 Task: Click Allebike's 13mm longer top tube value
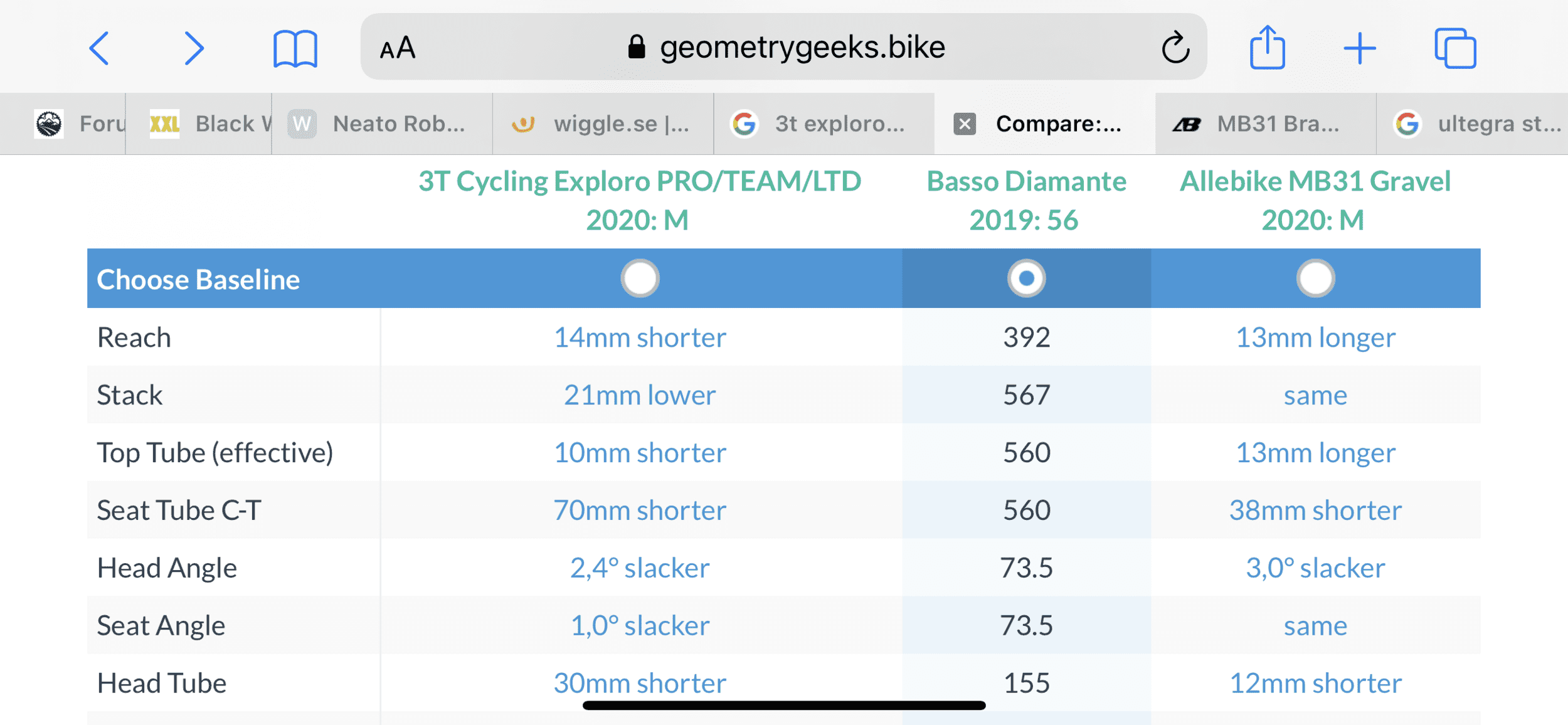pyautogui.click(x=1315, y=453)
